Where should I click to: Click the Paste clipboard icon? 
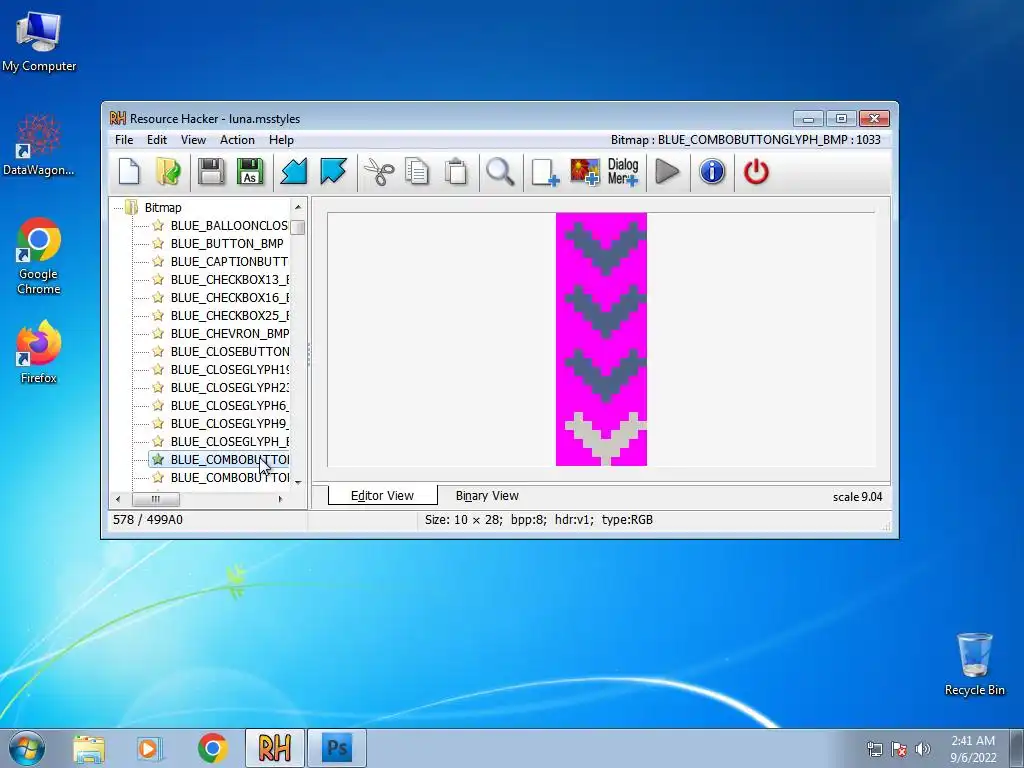[456, 172]
